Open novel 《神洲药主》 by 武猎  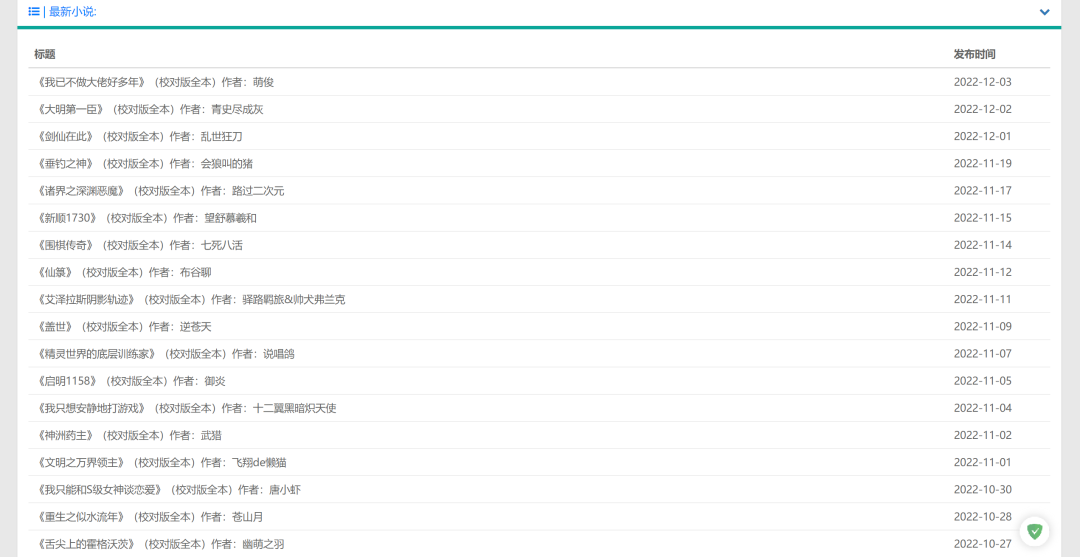128,435
